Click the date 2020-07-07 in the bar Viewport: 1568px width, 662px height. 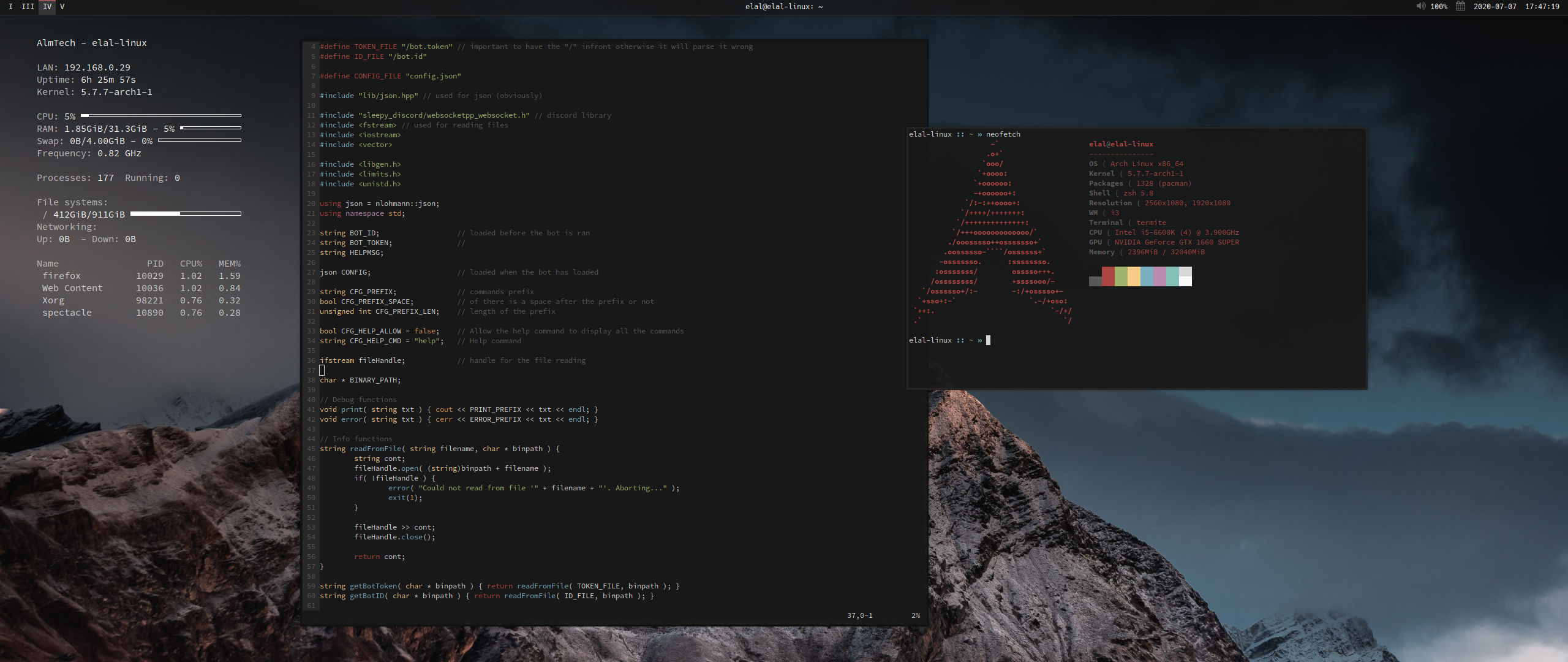(1495, 7)
